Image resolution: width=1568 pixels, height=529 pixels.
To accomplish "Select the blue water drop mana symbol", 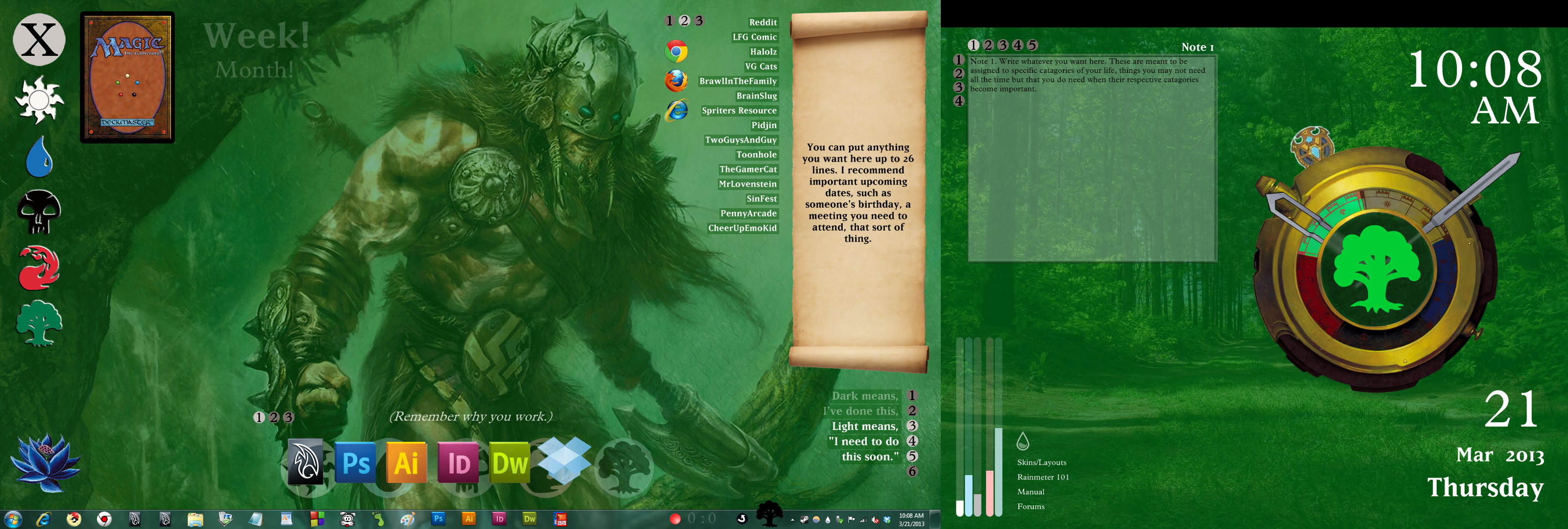I will (39, 156).
